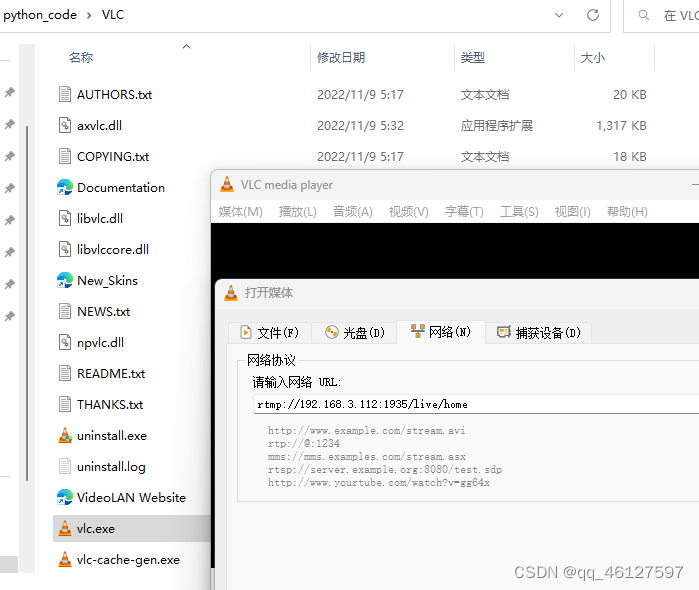Select the libvlccore.dll file name
Image resolution: width=699 pixels, height=590 pixels.
[113, 249]
